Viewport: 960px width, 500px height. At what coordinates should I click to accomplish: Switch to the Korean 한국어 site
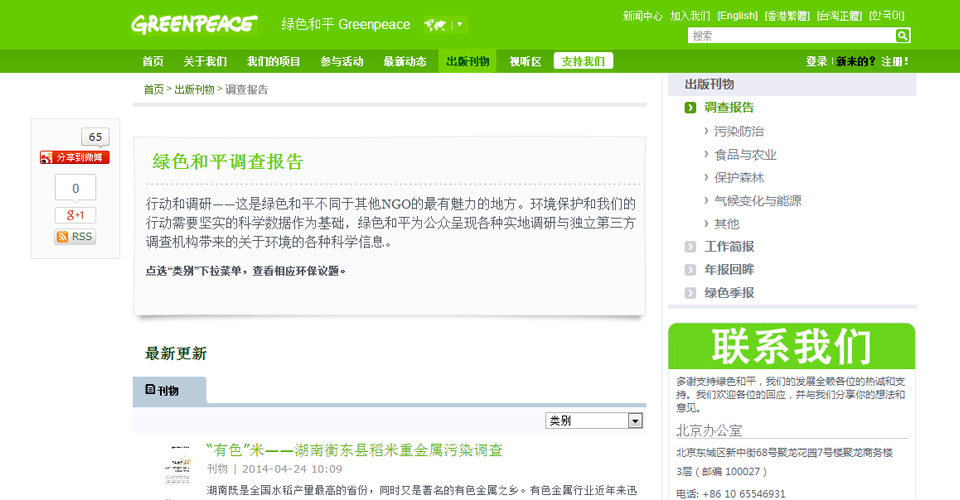point(887,16)
